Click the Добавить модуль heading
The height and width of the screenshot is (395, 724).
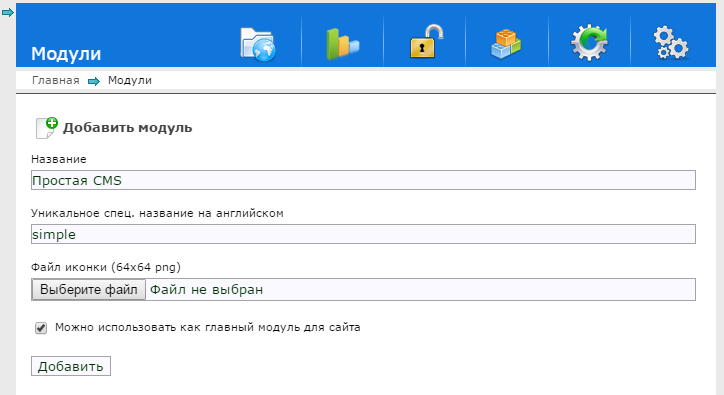tap(127, 128)
